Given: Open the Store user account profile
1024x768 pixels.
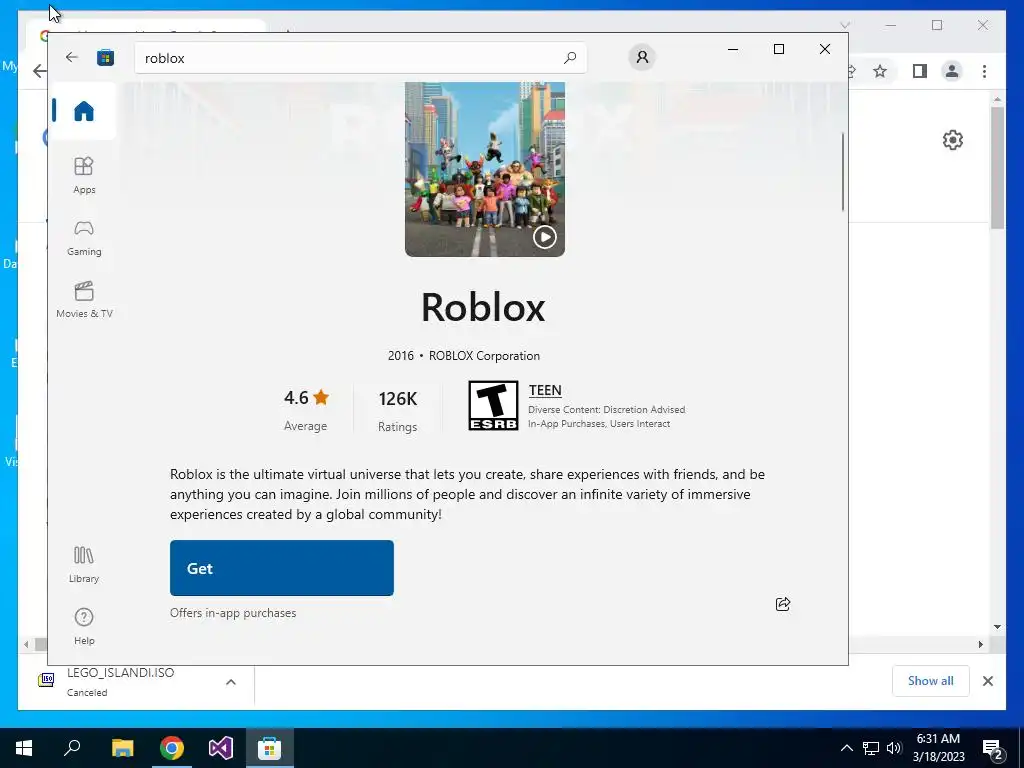Looking at the screenshot, I should tap(642, 57).
